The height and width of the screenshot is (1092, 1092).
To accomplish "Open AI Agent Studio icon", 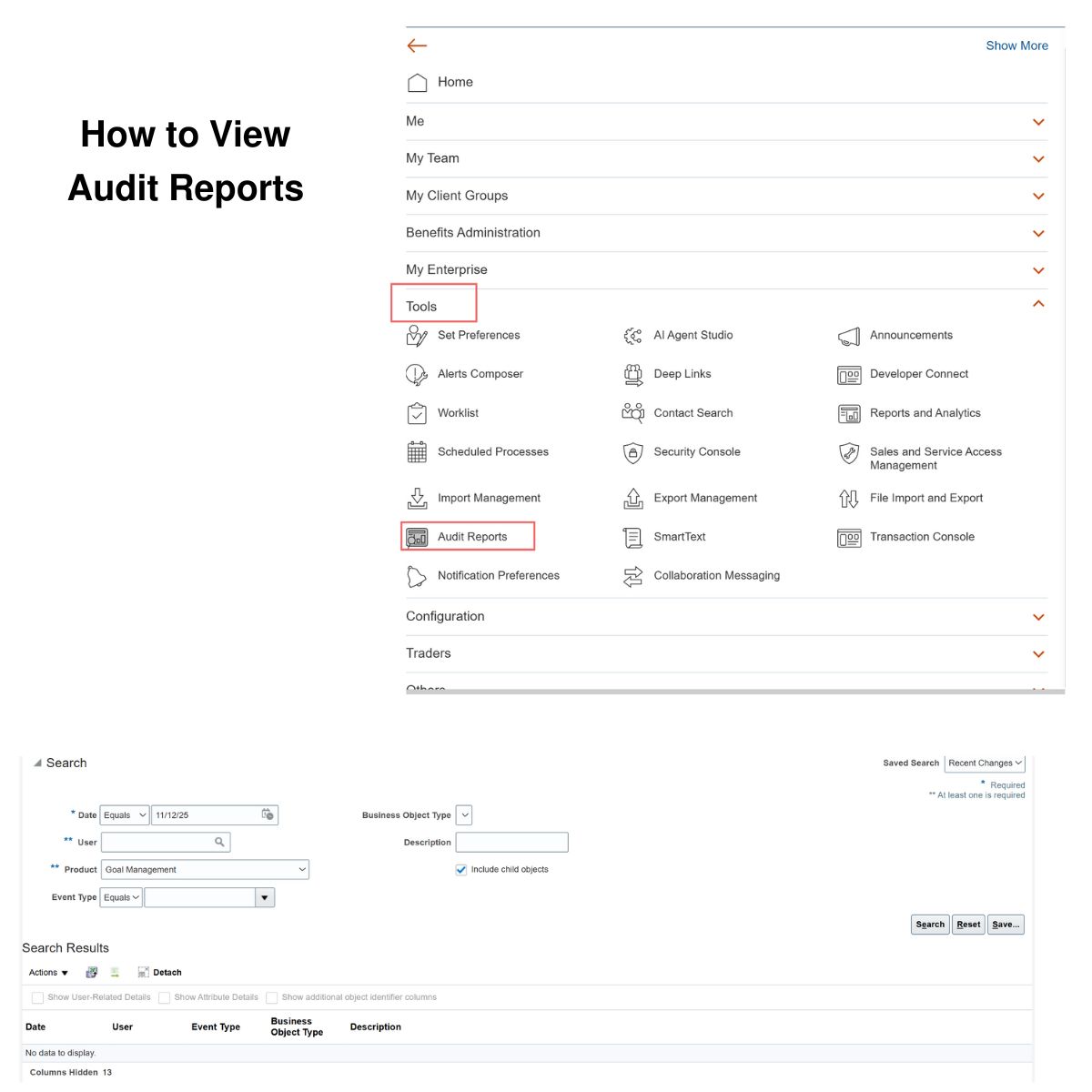I will pyautogui.click(x=632, y=336).
